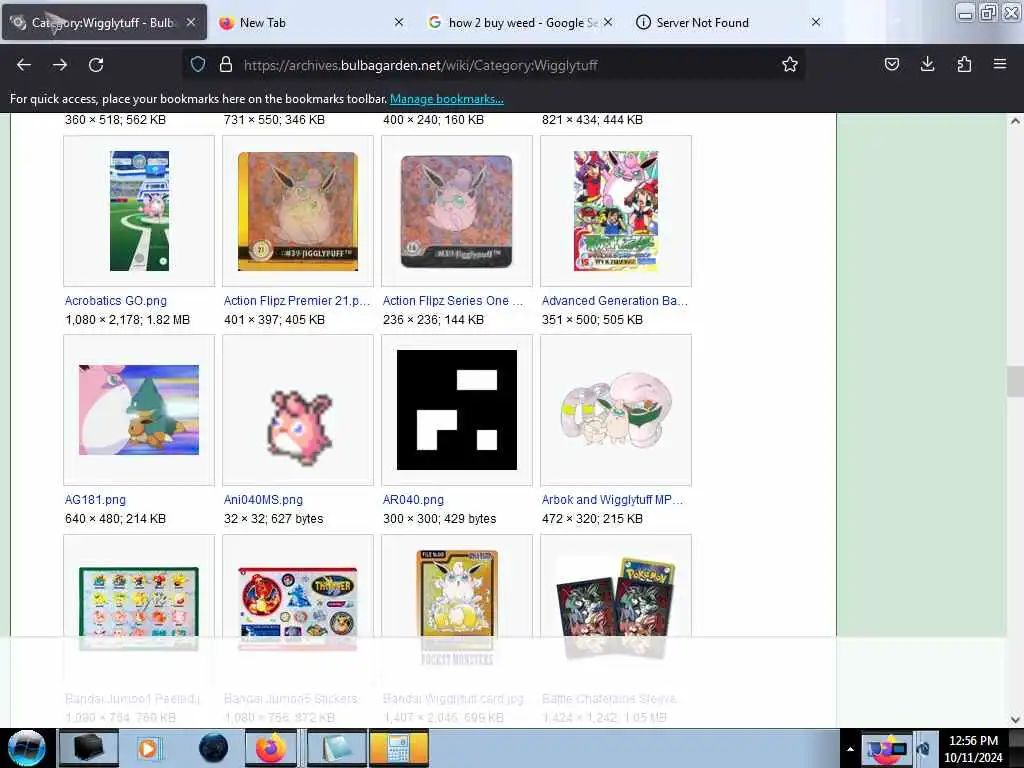Click the vertical scrollbar thumb
The width and height of the screenshot is (1024, 768).
[1015, 381]
